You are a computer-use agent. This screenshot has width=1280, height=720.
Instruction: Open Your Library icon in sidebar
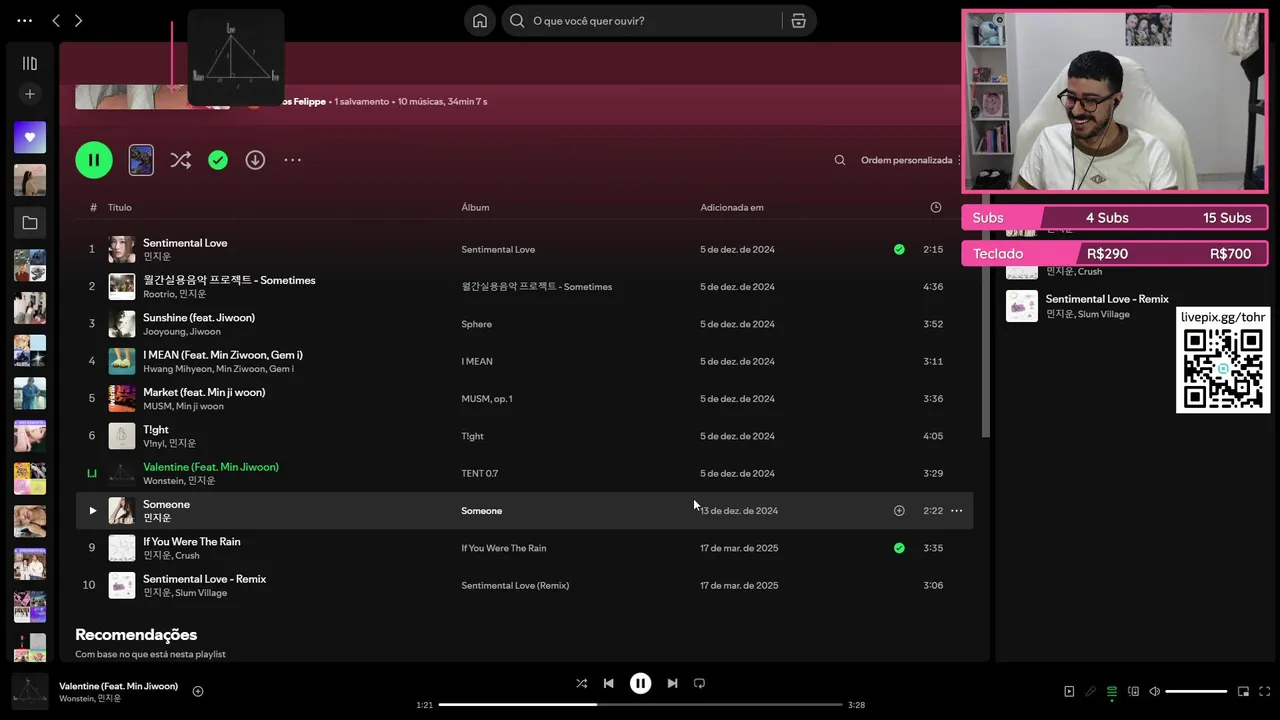[30, 63]
